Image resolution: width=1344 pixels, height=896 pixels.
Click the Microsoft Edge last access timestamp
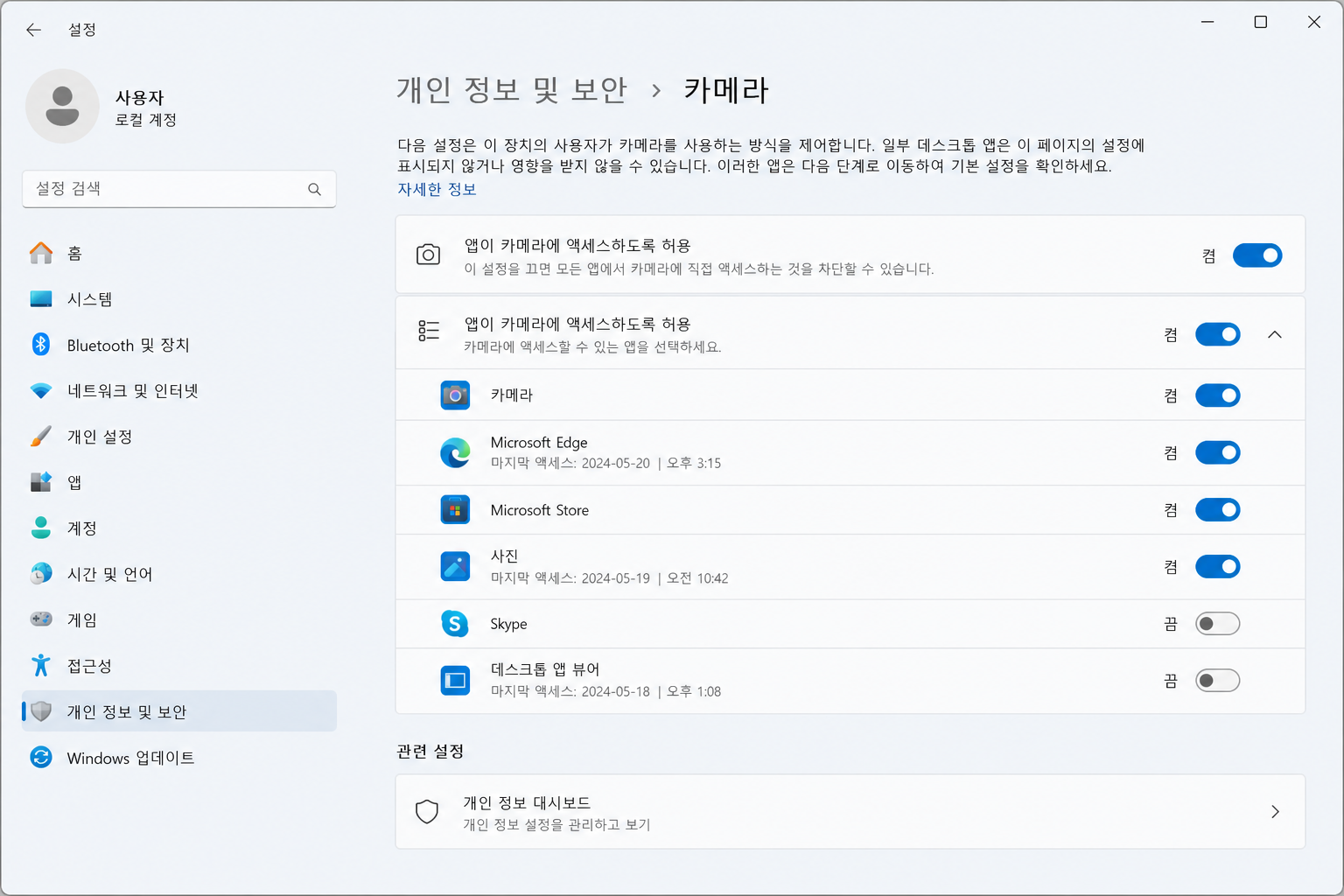605,464
